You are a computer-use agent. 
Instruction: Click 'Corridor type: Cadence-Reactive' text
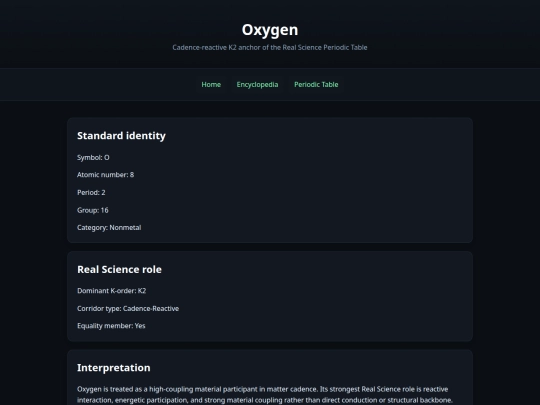pyautogui.click(x=128, y=309)
